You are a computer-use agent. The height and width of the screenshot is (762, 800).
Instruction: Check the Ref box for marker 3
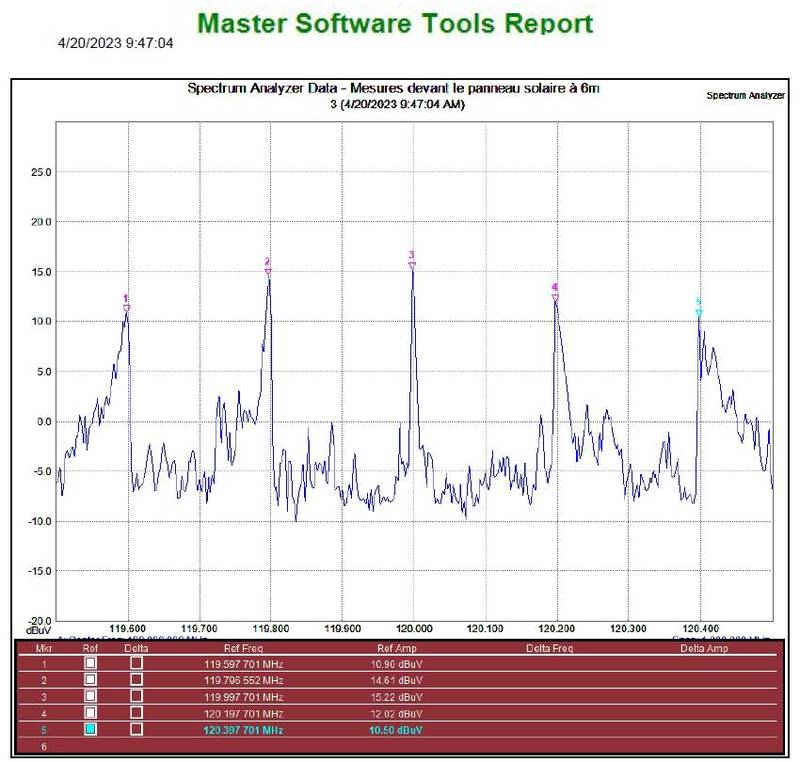point(91,697)
